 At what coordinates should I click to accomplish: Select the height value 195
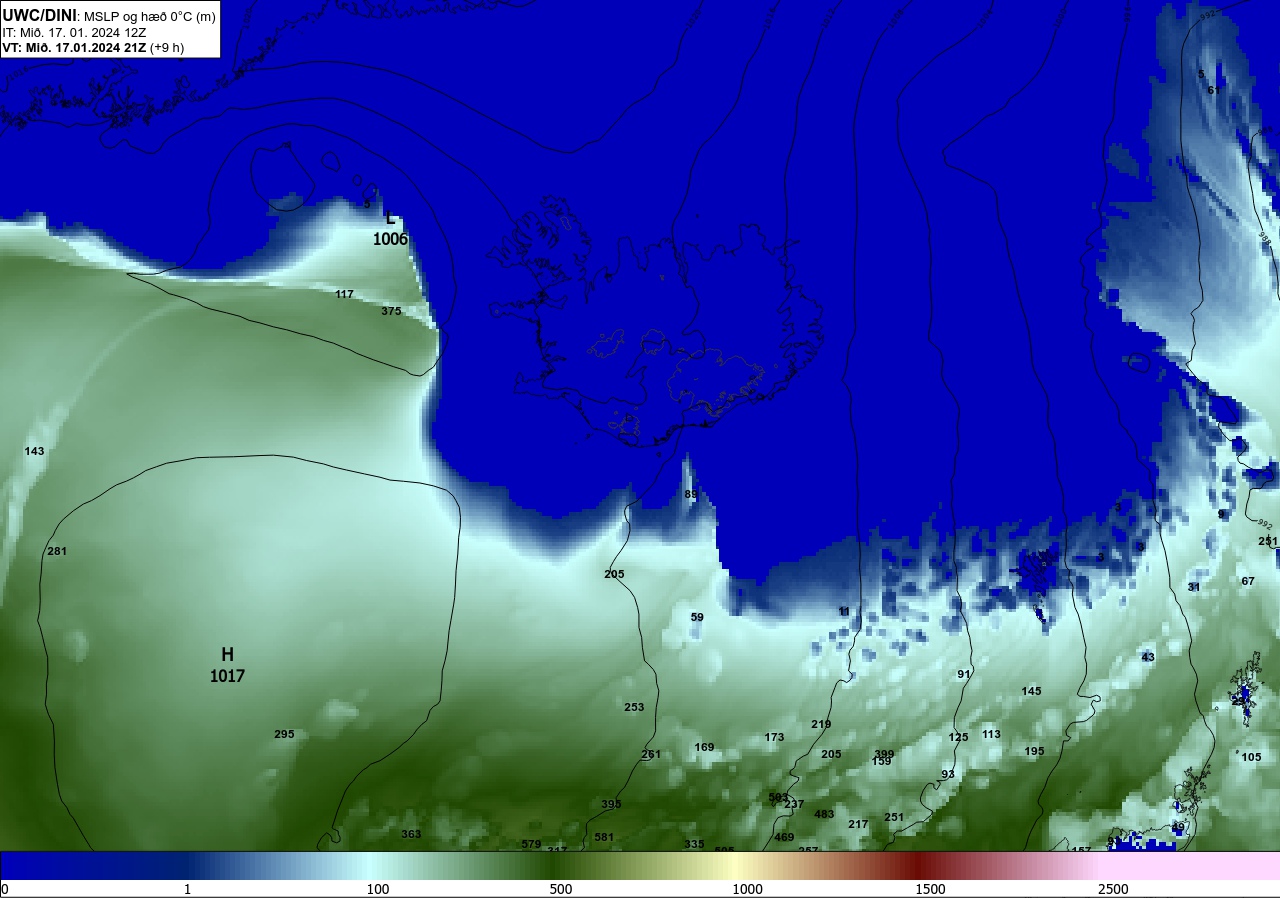(x=1034, y=751)
